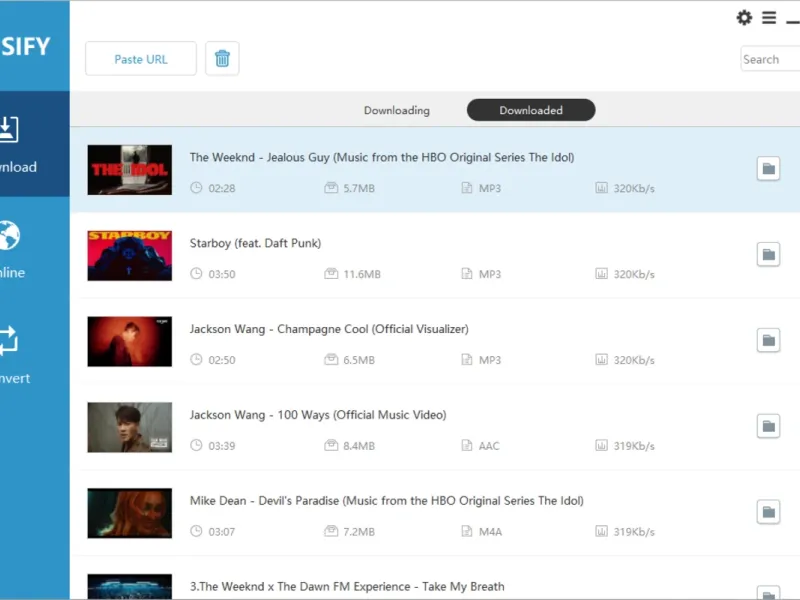This screenshot has width=800, height=600.
Task: Click 320Kb/s bitrate of Jealous Guy
Action: [634, 188]
